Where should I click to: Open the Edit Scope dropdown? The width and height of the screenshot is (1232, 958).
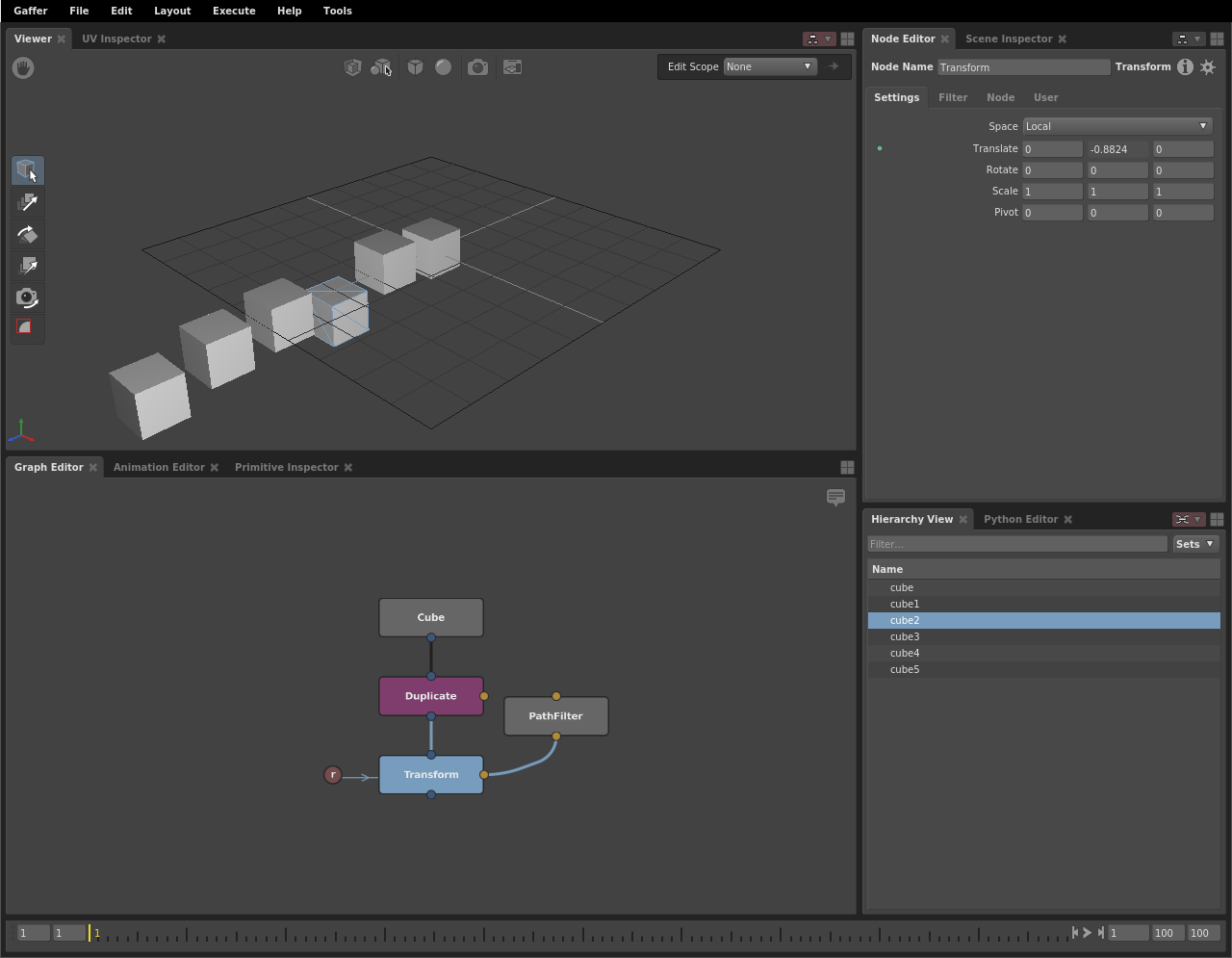pyautogui.click(x=769, y=66)
